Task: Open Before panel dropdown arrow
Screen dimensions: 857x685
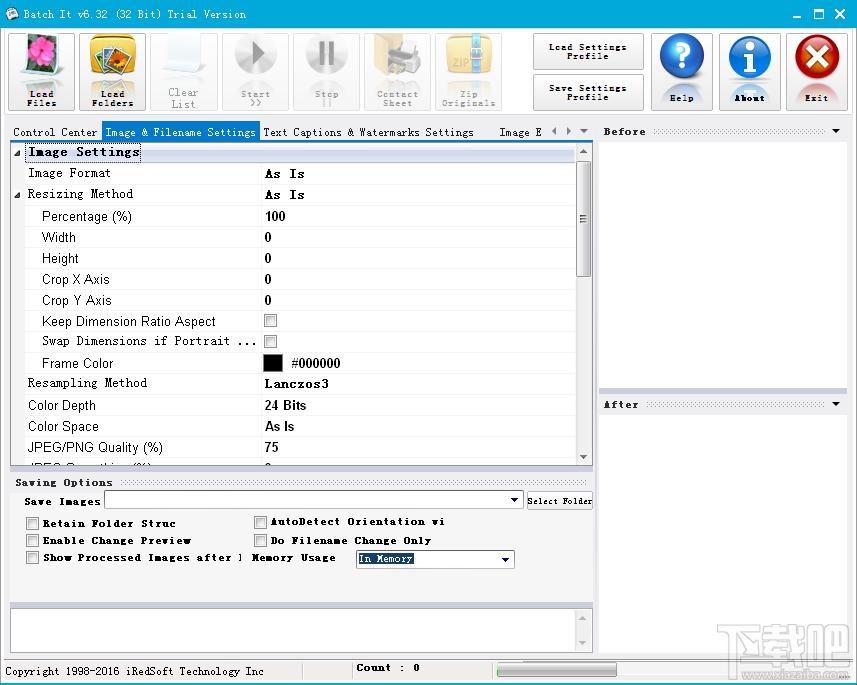Action: point(836,131)
